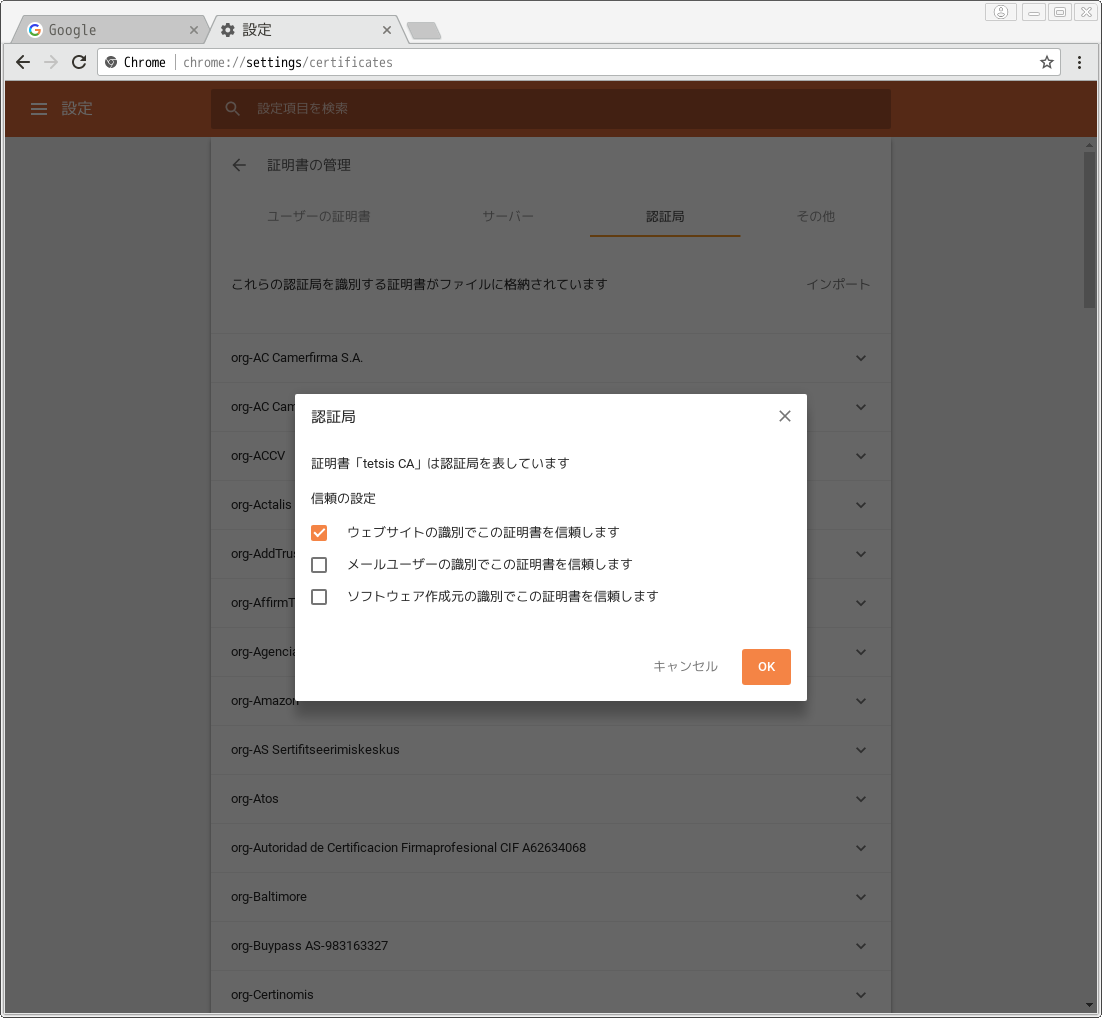This screenshot has width=1102, height=1018.
Task: Expand org-Baltimore certificate entry
Action: 861,897
